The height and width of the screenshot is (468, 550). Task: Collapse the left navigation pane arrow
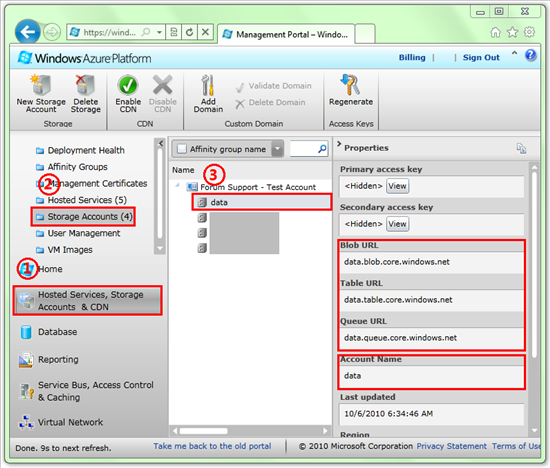pyautogui.click(x=161, y=143)
